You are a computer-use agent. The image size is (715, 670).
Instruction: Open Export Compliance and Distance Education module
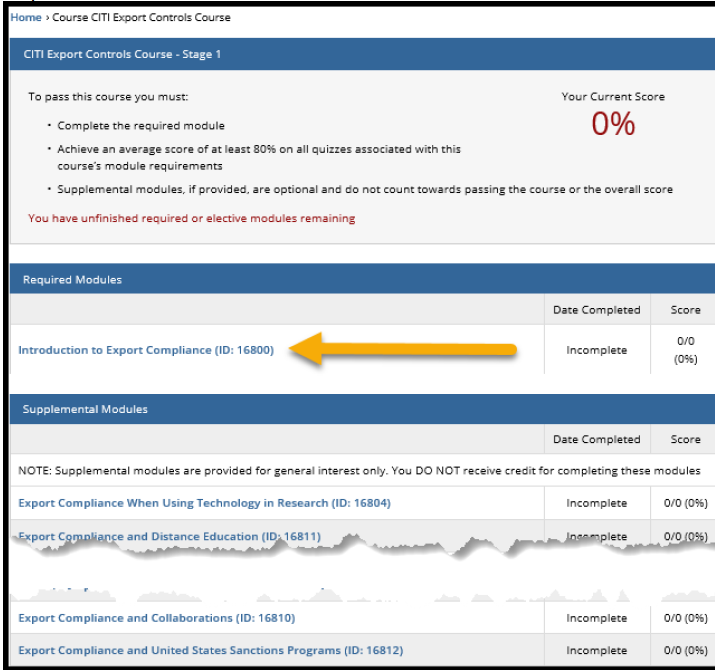[x=169, y=537]
